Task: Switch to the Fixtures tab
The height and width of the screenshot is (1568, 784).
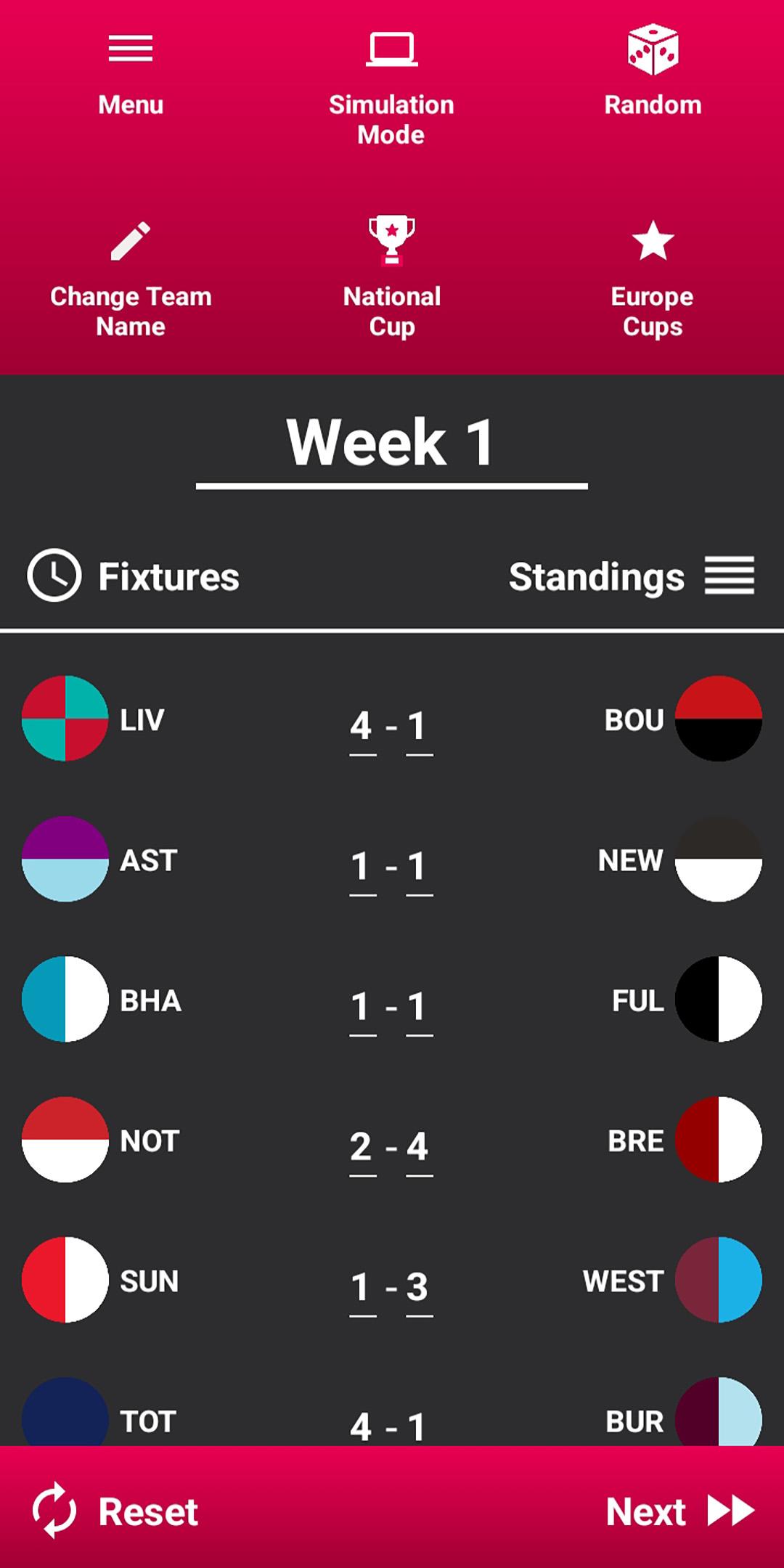Action: point(168,577)
